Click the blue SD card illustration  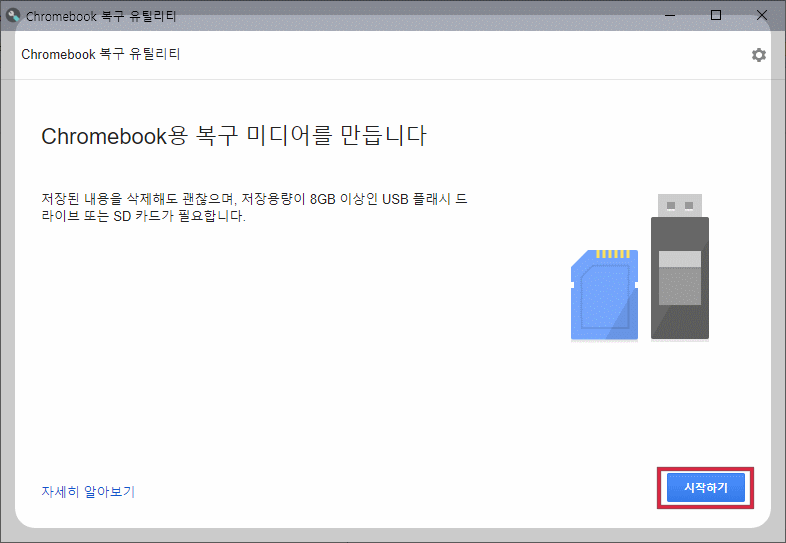pos(605,295)
